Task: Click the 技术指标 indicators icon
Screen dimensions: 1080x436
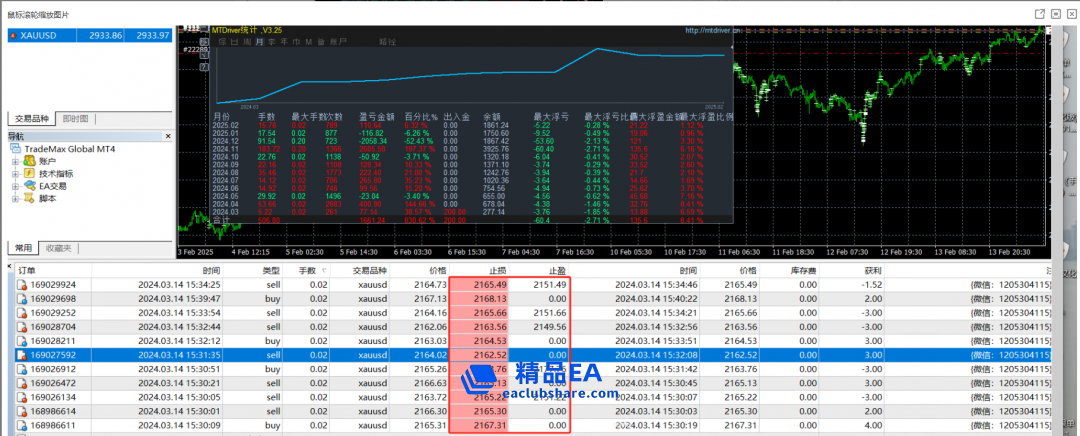Action: pyautogui.click(x=30, y=173)
